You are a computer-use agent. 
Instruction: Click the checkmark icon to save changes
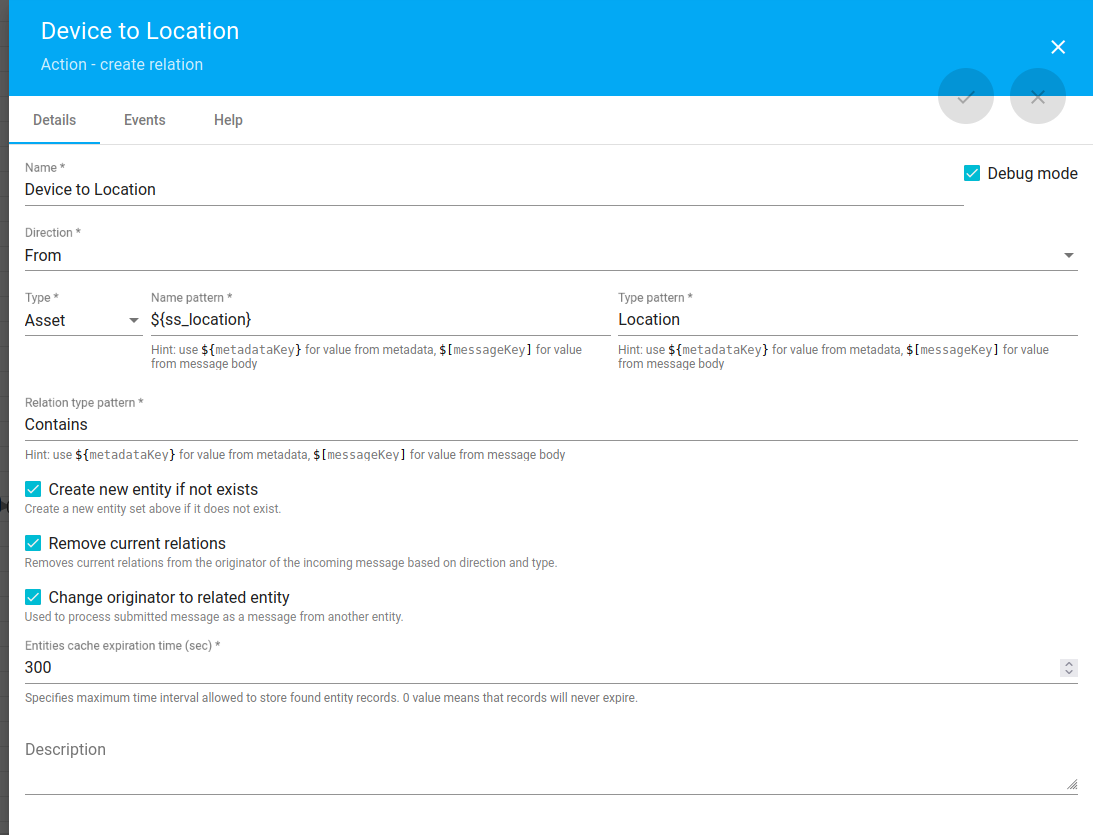(965, 96)
